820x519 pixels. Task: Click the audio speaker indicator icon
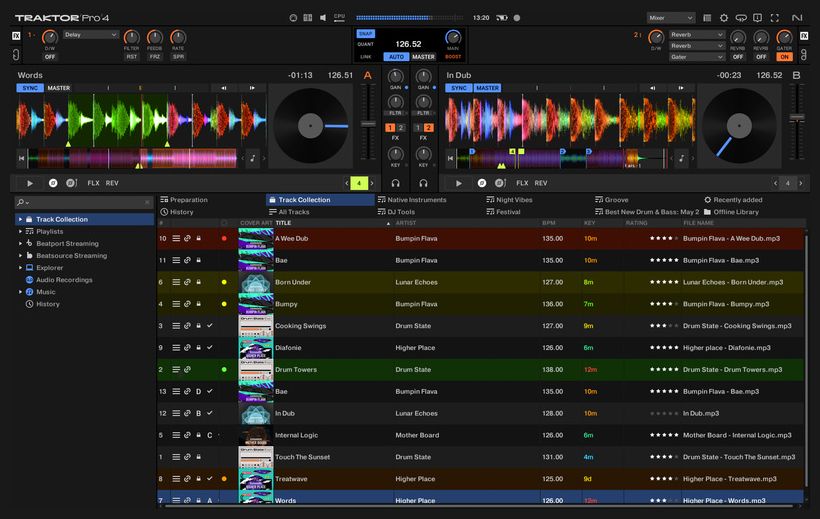click(x=323, y=18)
